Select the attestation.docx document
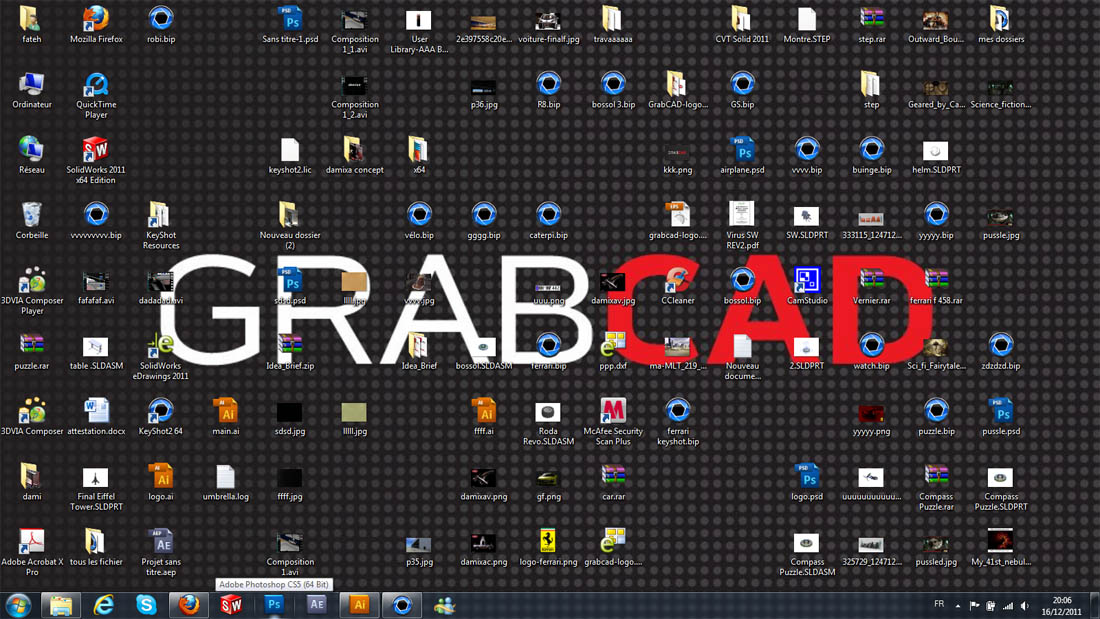 tap(96, 416)
